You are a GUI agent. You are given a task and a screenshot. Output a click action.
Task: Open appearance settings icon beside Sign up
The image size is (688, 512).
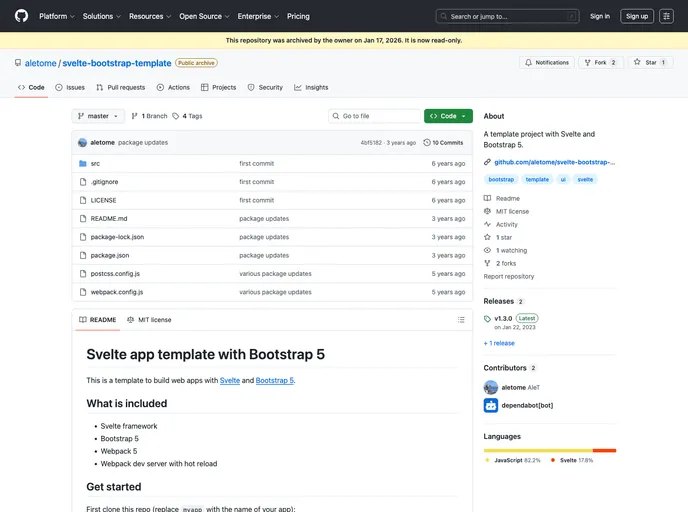pyautogui.click(x=666, y=16)
